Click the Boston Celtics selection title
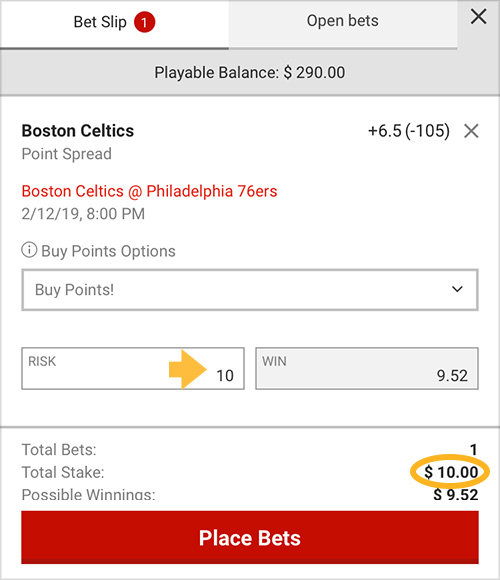 78,131
